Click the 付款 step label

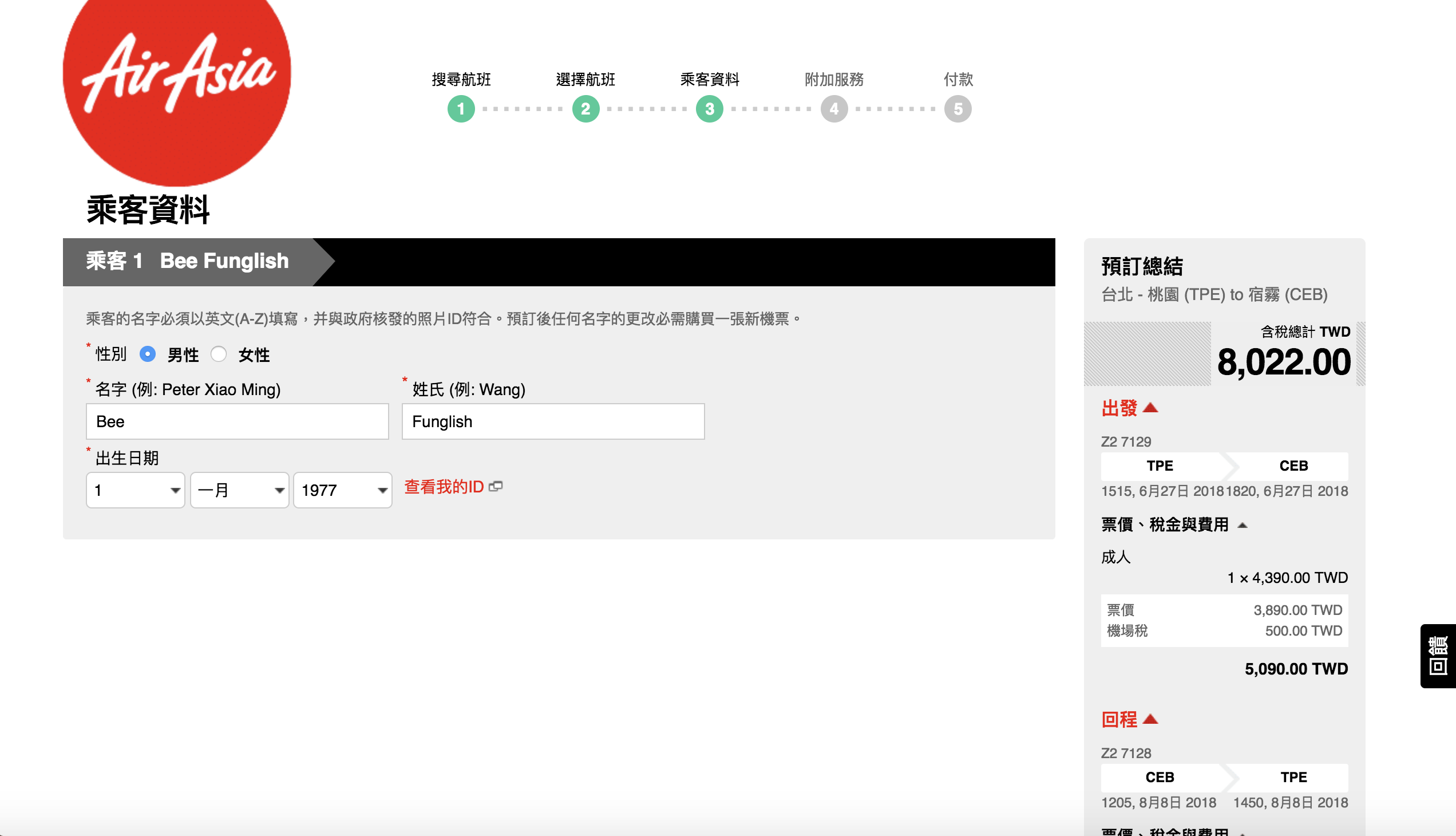click(958, 79)
